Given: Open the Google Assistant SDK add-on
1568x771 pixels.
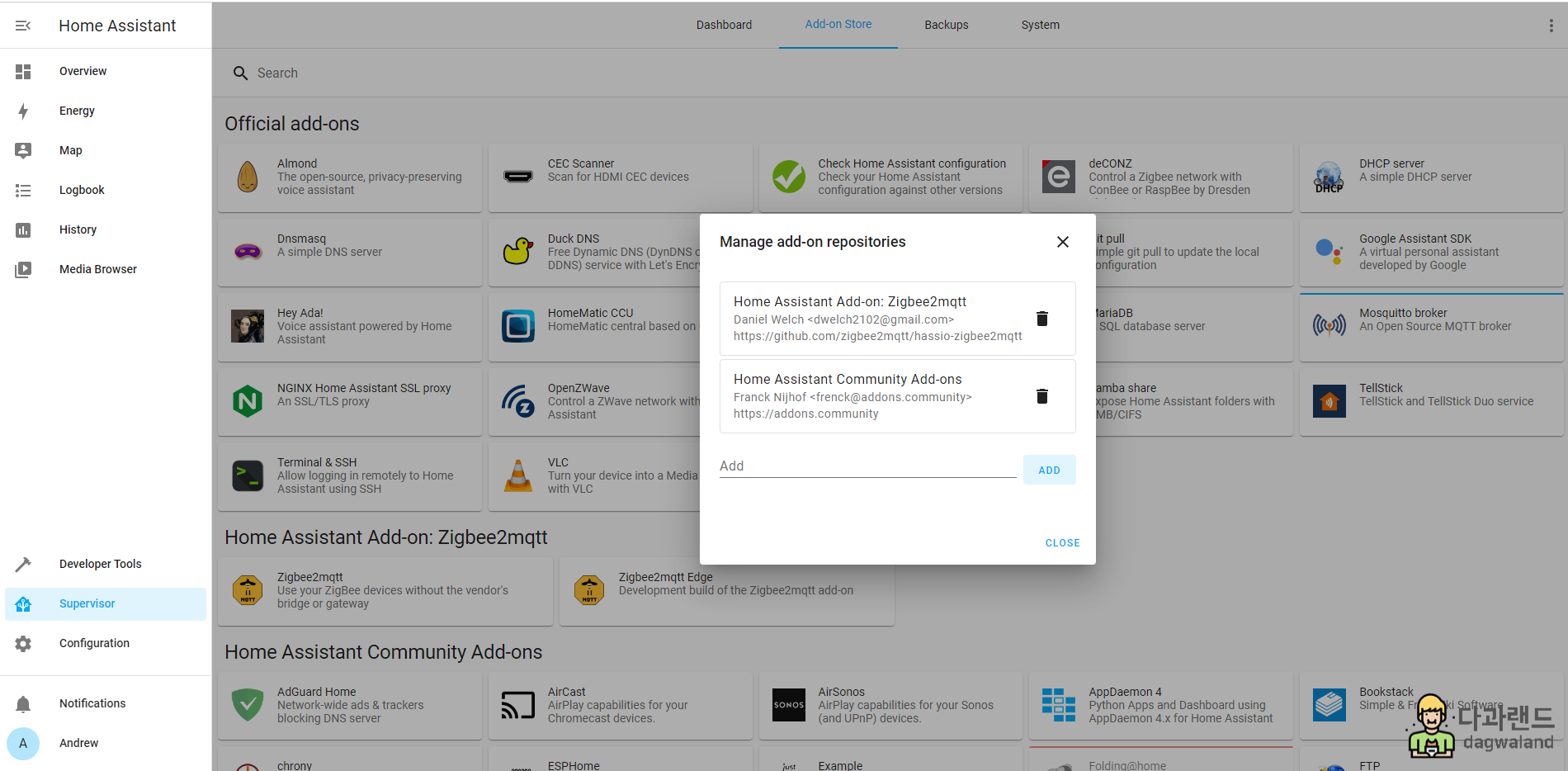Looking at the screenshot, I should click(x=1432, y=253).
